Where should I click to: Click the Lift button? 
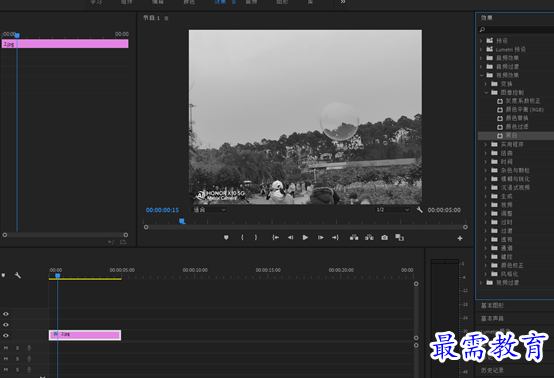tap(354, 238)
